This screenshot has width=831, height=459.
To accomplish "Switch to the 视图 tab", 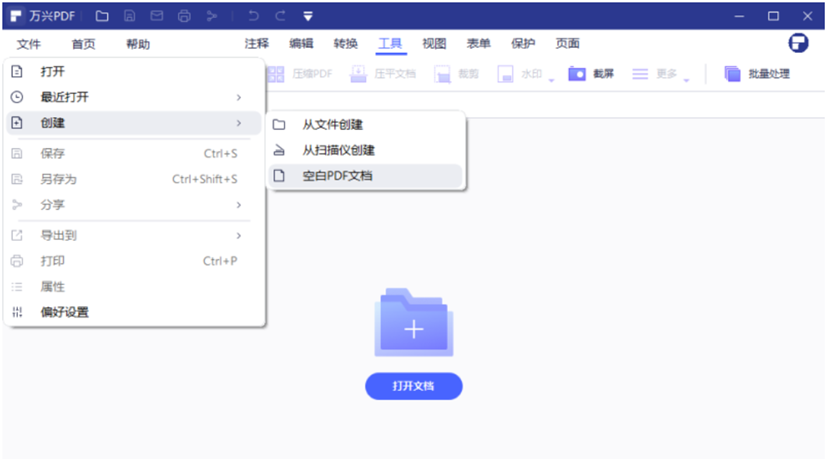I will (x=434, y=43).
